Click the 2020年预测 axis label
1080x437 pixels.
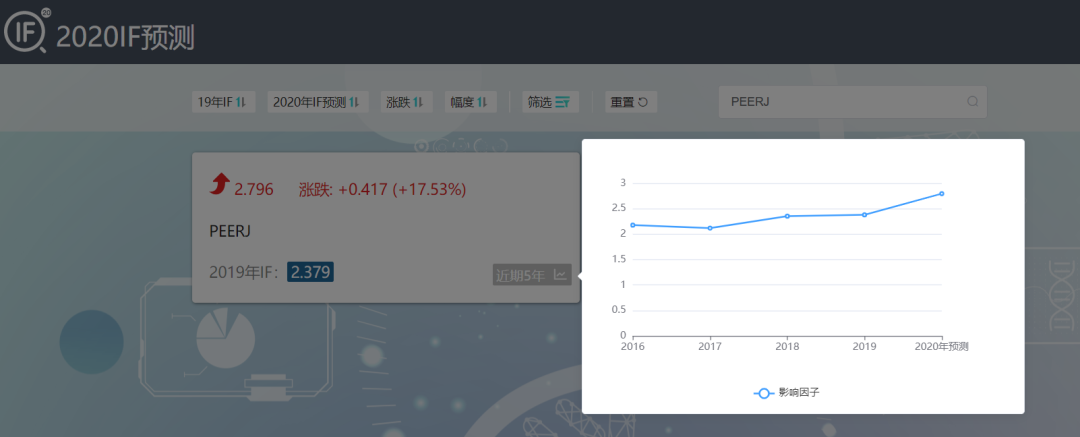click(x=942, y=347)
